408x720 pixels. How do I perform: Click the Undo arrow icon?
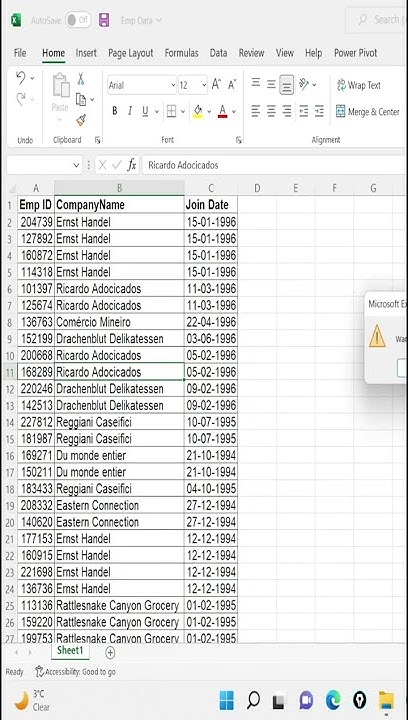[21, 78]
